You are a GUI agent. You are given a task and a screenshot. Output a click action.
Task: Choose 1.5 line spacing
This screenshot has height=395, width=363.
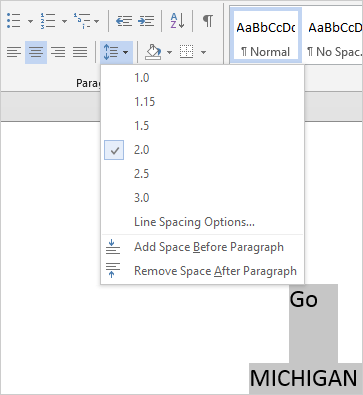click(x=202, y=126)
